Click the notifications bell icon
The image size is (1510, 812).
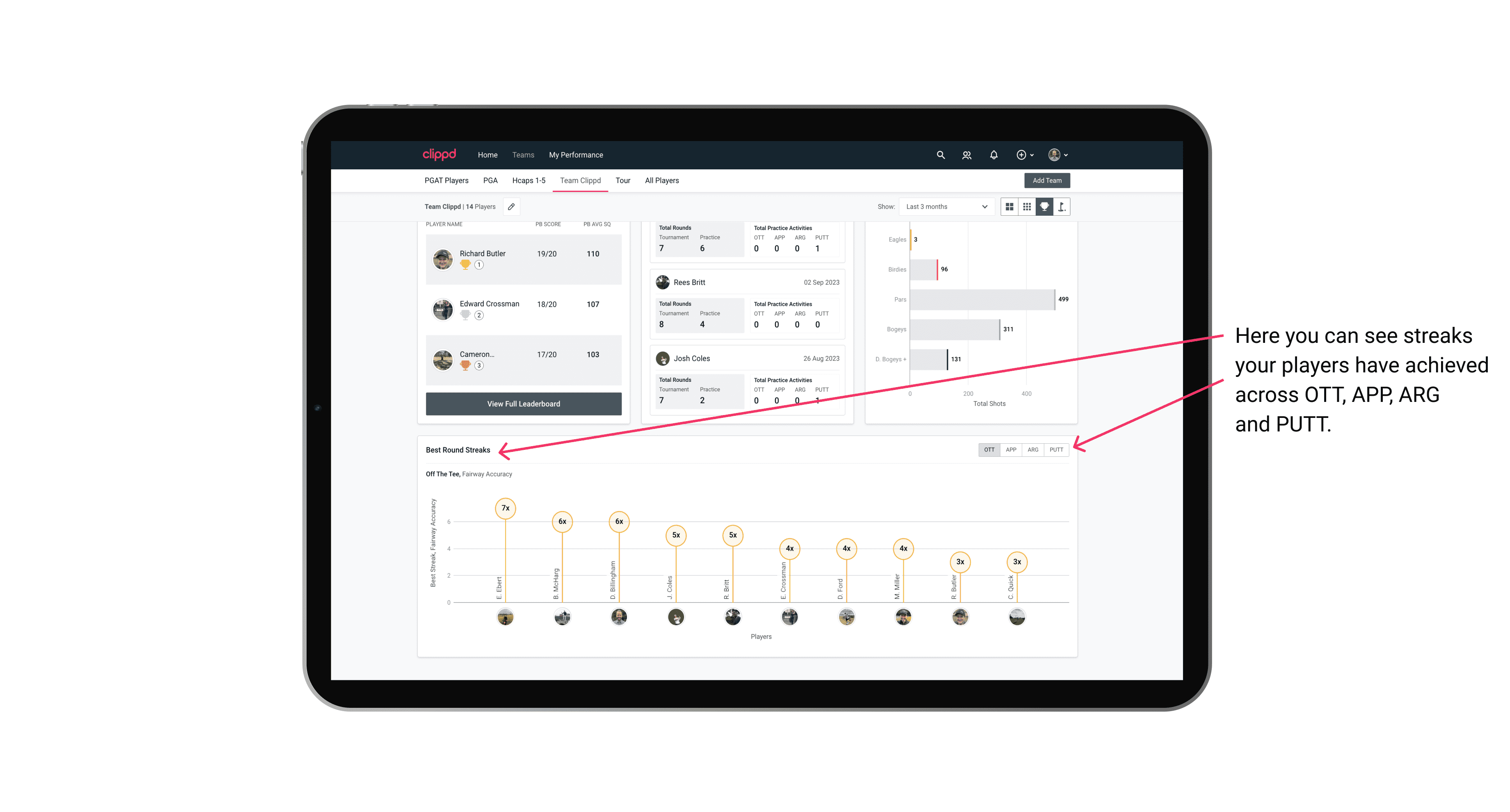(x=993, y=155)
